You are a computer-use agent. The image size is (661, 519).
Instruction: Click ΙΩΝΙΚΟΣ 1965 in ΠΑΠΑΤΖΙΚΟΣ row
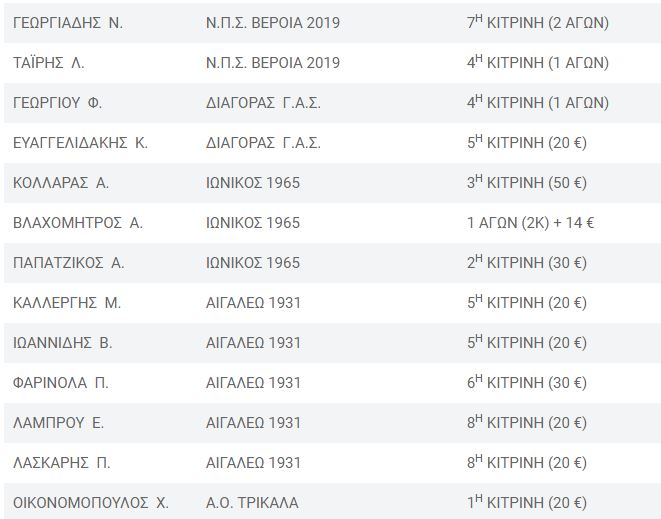[x=253, y=263]
